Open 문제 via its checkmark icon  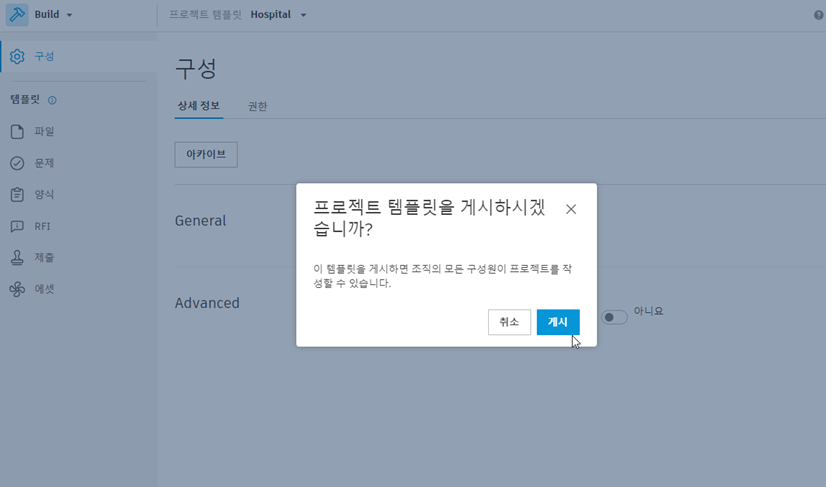point(17,163)
